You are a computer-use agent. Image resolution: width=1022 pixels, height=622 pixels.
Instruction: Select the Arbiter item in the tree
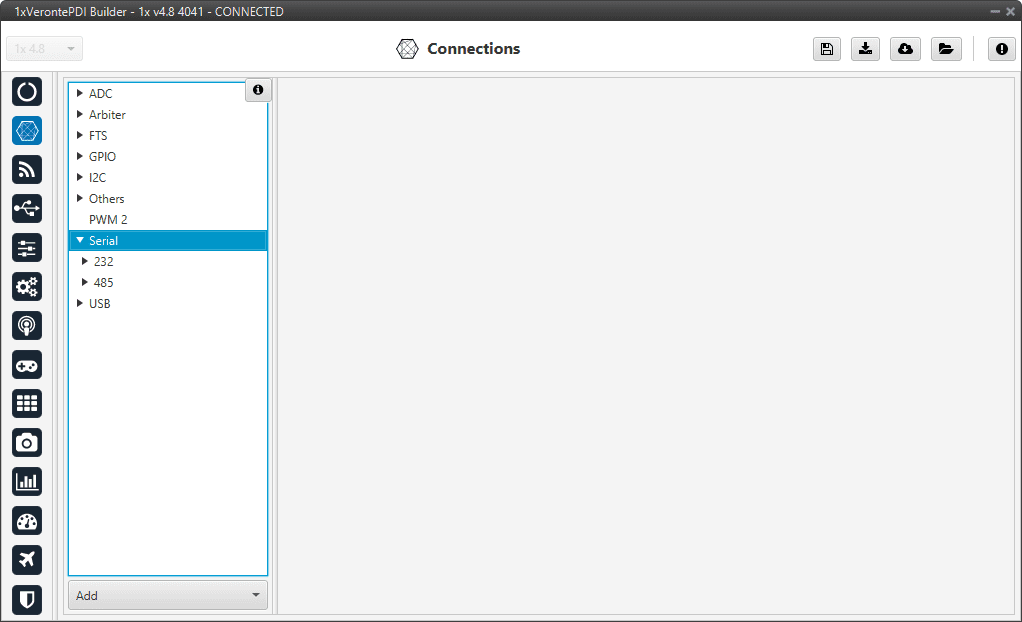click(107, 114)
